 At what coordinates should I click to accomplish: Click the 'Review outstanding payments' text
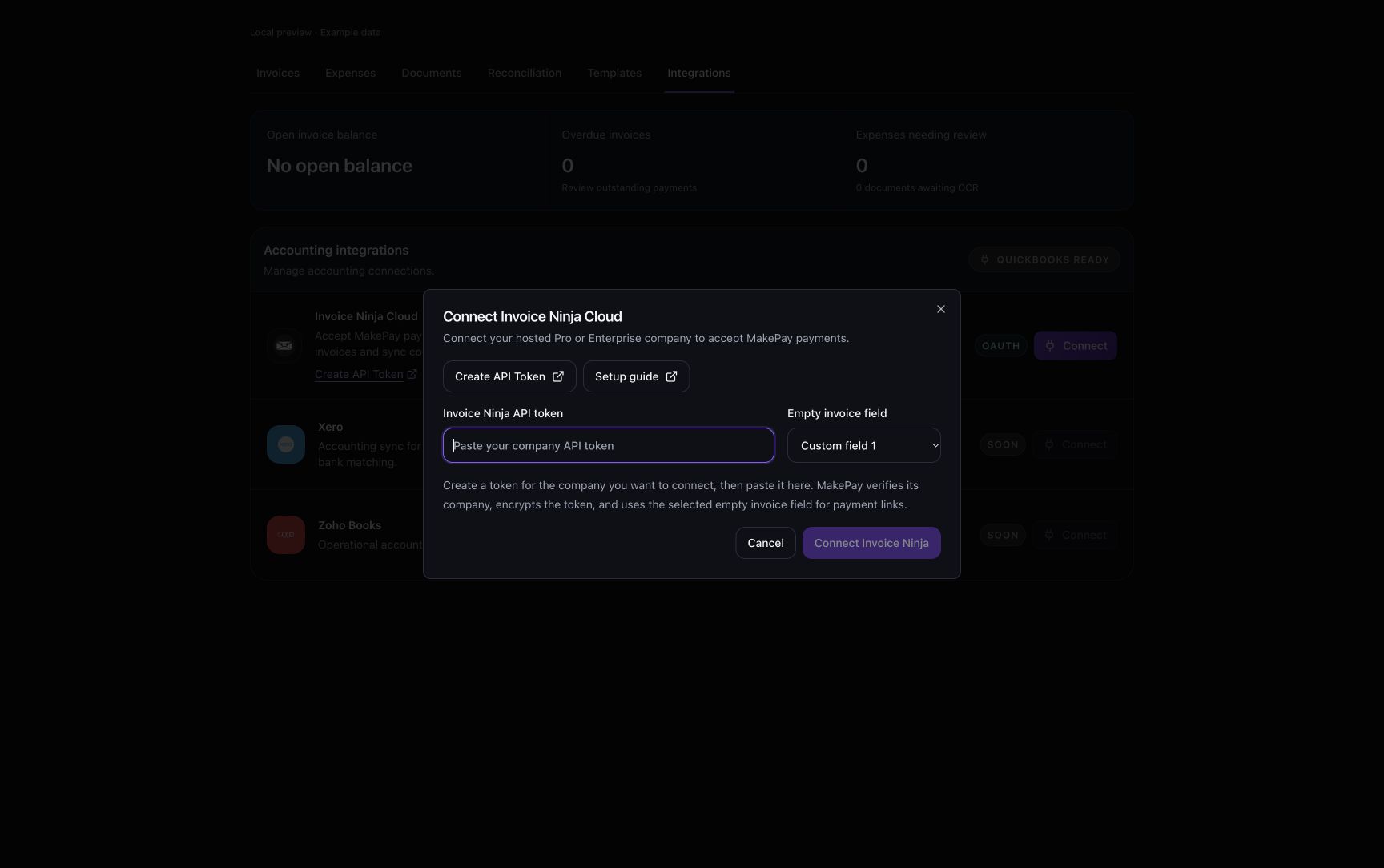pos(629,187)
